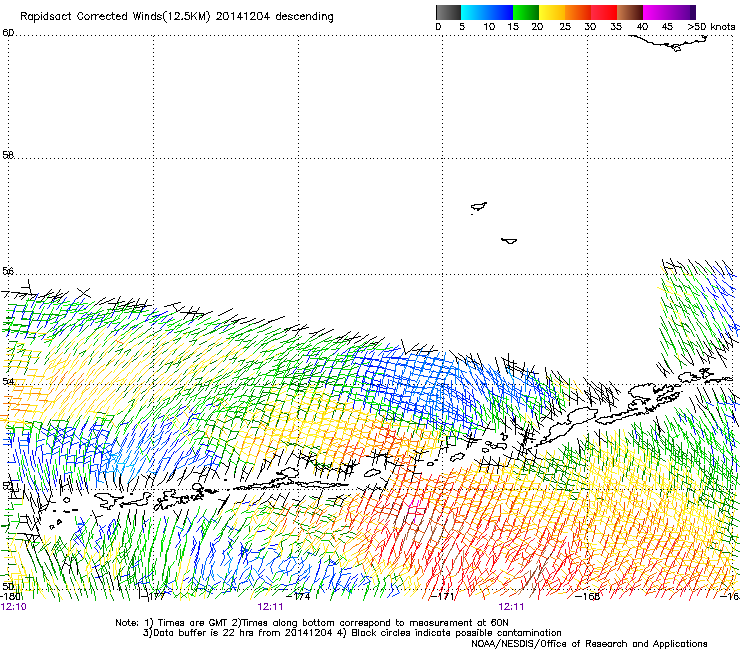This screenshot has height=650, width=740.
Task: Click the larger island outline north of 56N
Action: coord(479,206)
